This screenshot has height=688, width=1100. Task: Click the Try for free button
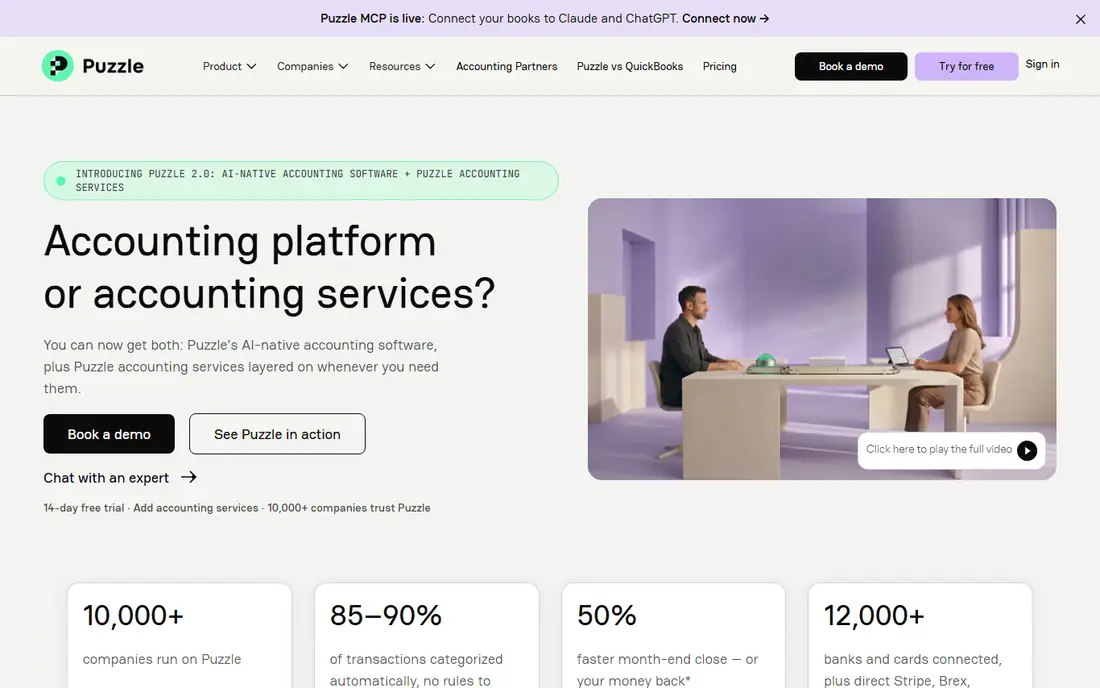(x=967, y=67)
